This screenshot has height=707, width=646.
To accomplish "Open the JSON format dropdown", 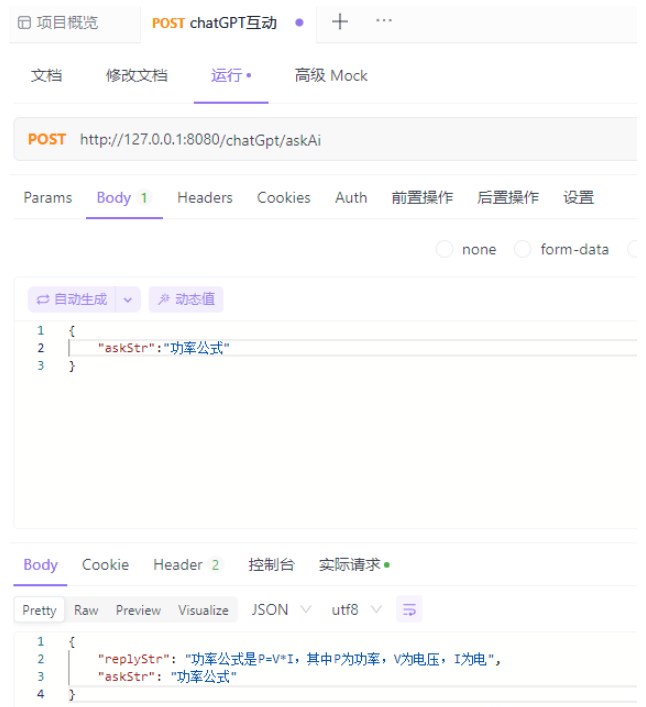I will tap(281, 610).
